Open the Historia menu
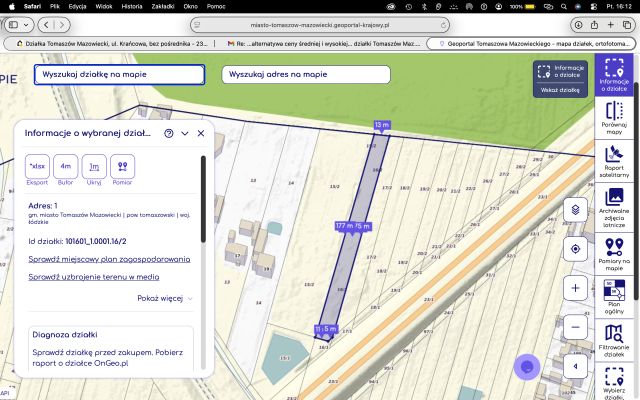Viewport: 640px width, 400px height. click(132, 6)
